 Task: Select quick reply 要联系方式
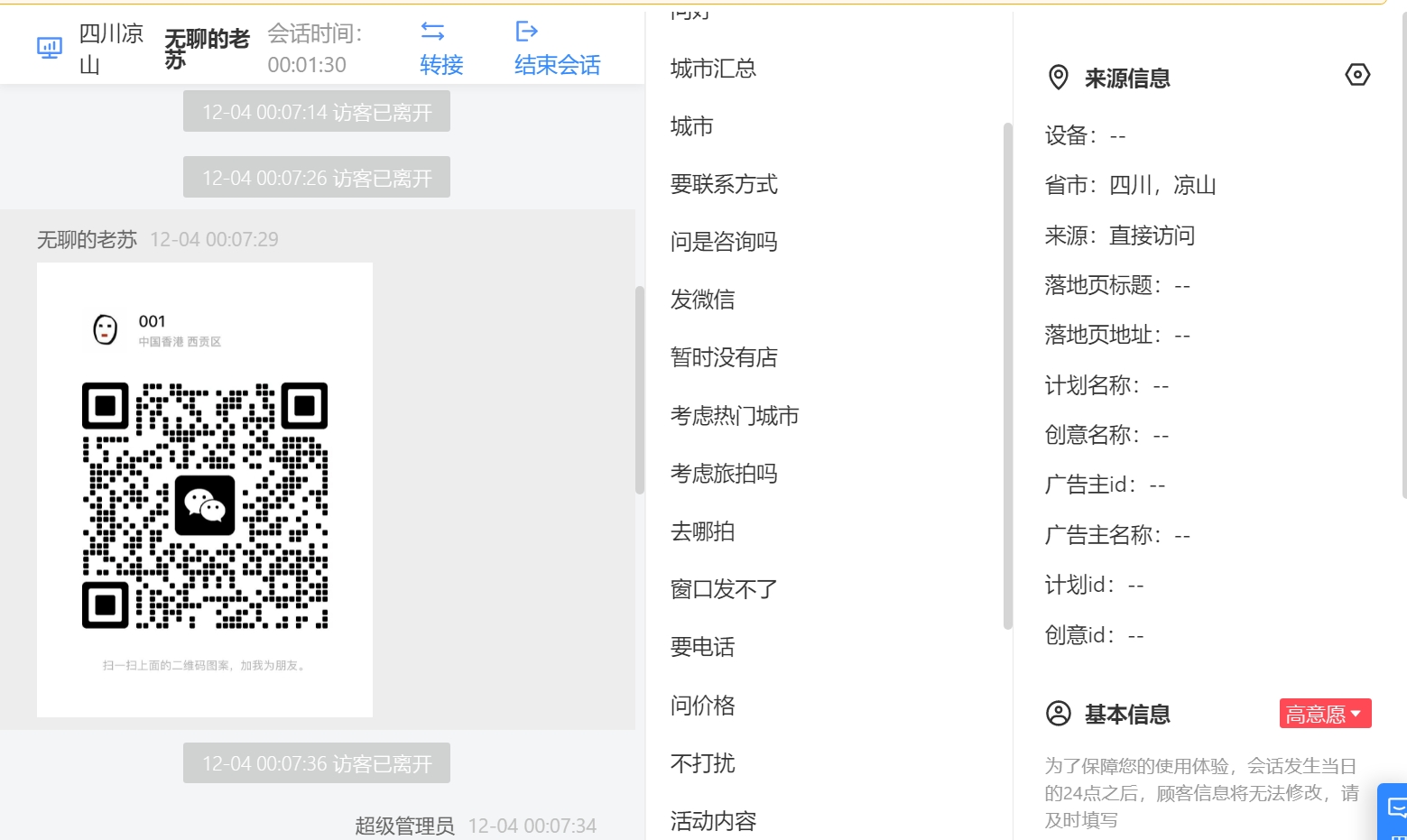click(724, 184)
